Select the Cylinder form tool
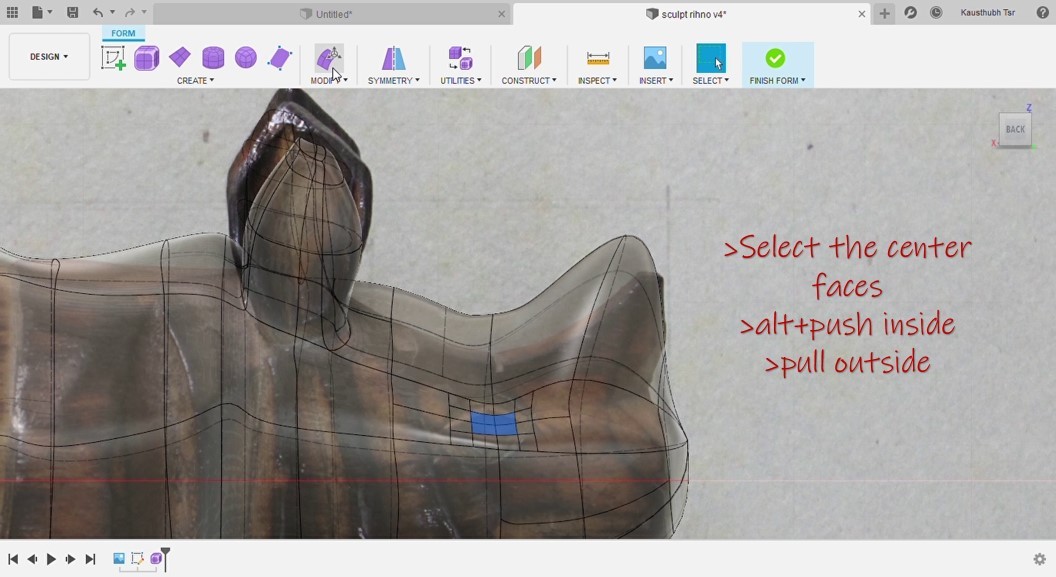 pyautogui.click(x=213, y=58)
